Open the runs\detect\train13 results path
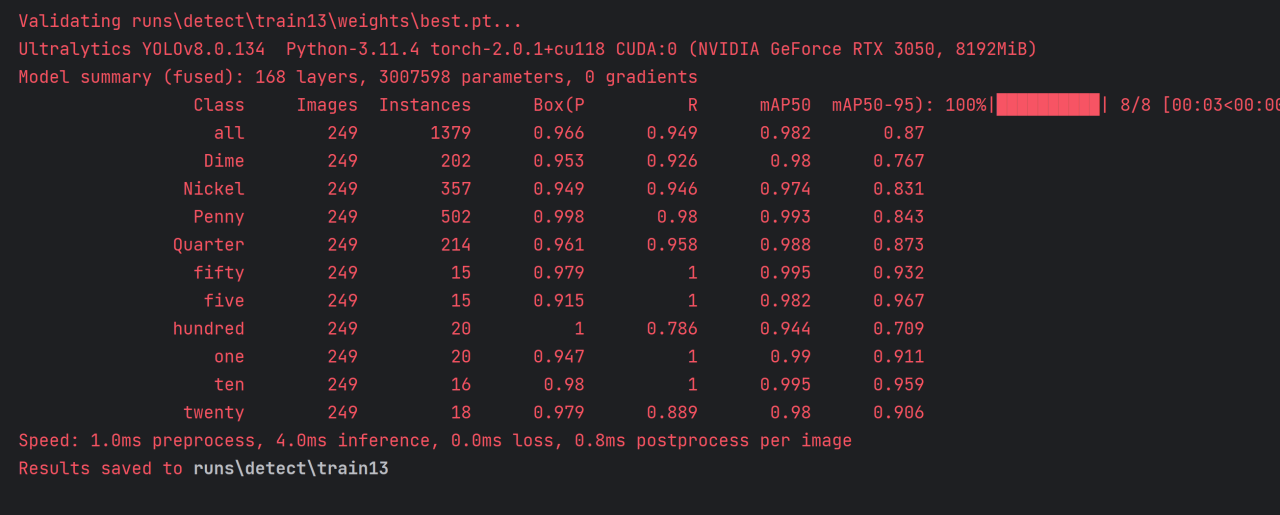 pos(290,468)
